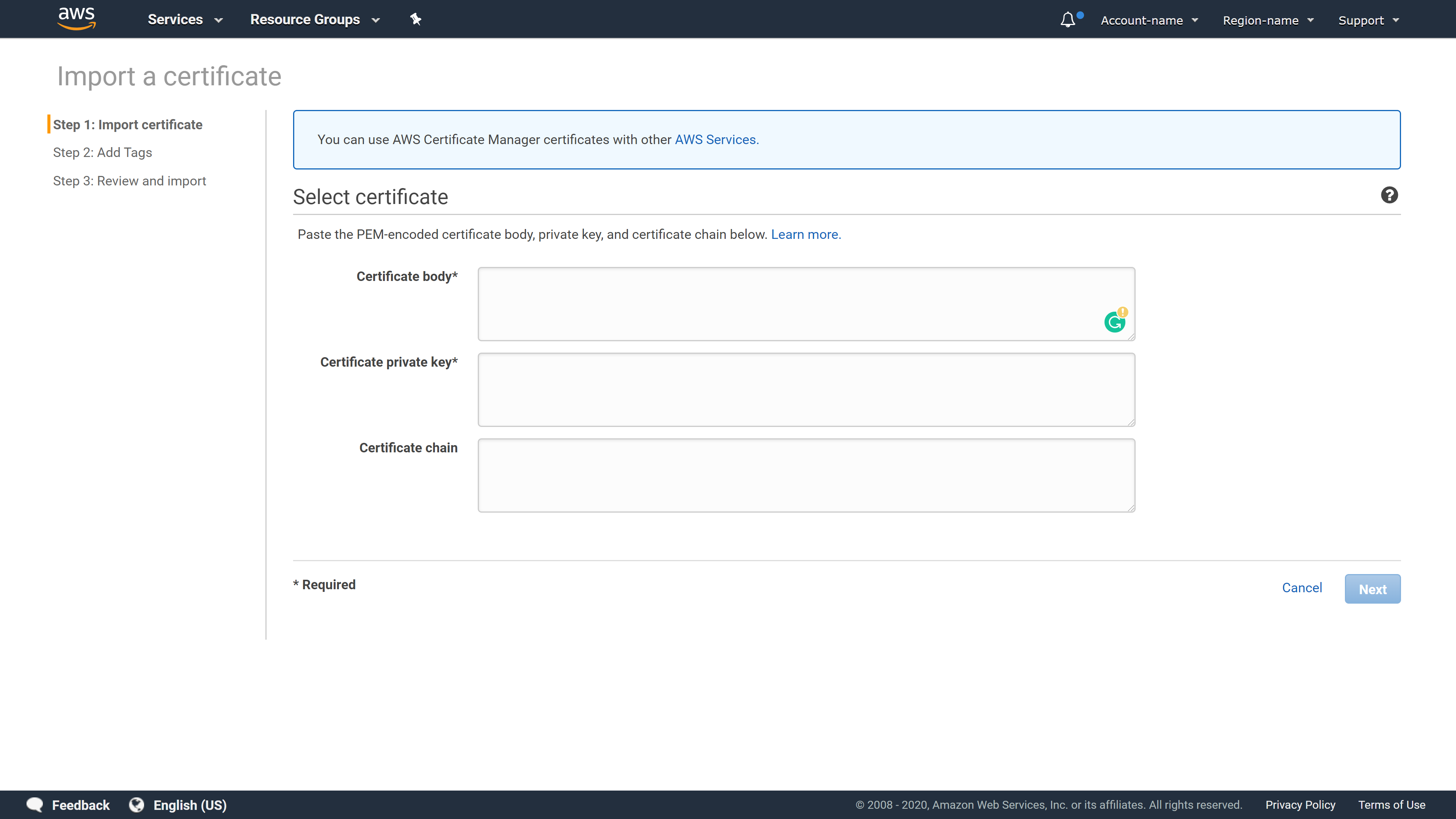Click the Certificate private key* label

(389, 362)
